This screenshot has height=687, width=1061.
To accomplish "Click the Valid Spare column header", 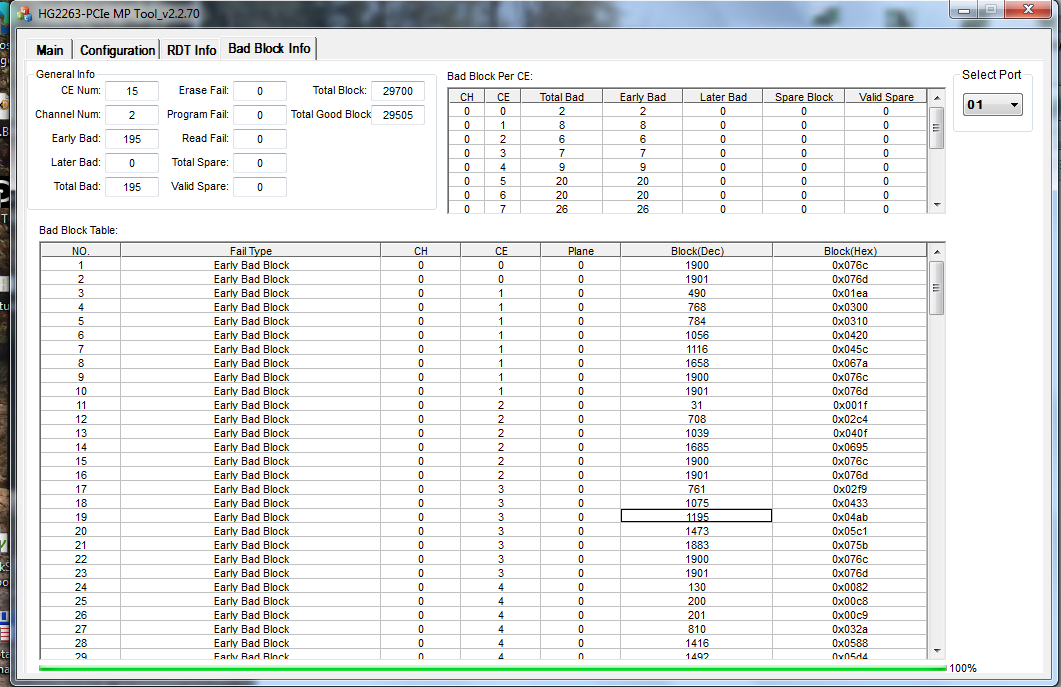I will click(886, 97).
